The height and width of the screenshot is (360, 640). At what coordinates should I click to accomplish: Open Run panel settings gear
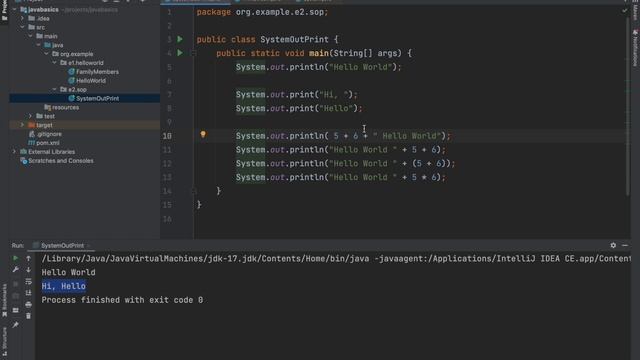[x=613, y=245]
